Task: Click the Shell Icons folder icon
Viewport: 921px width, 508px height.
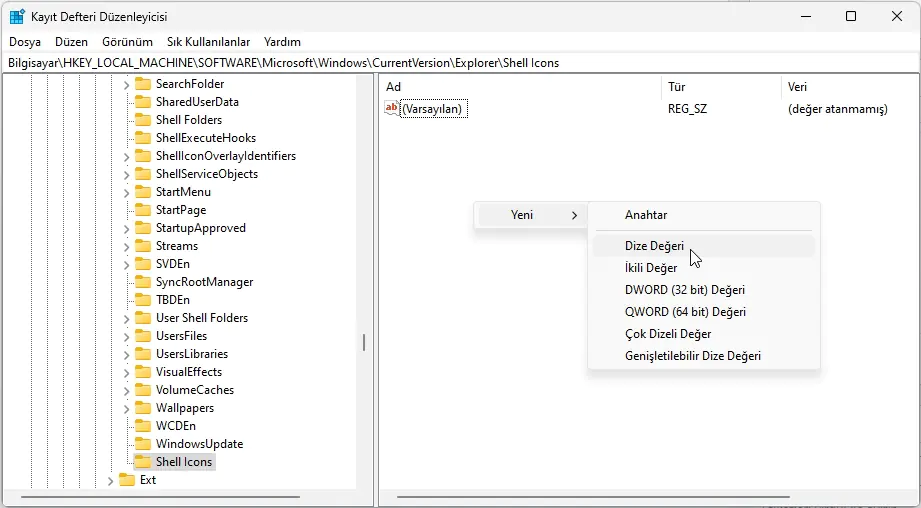Action: (x=142, y=462)
